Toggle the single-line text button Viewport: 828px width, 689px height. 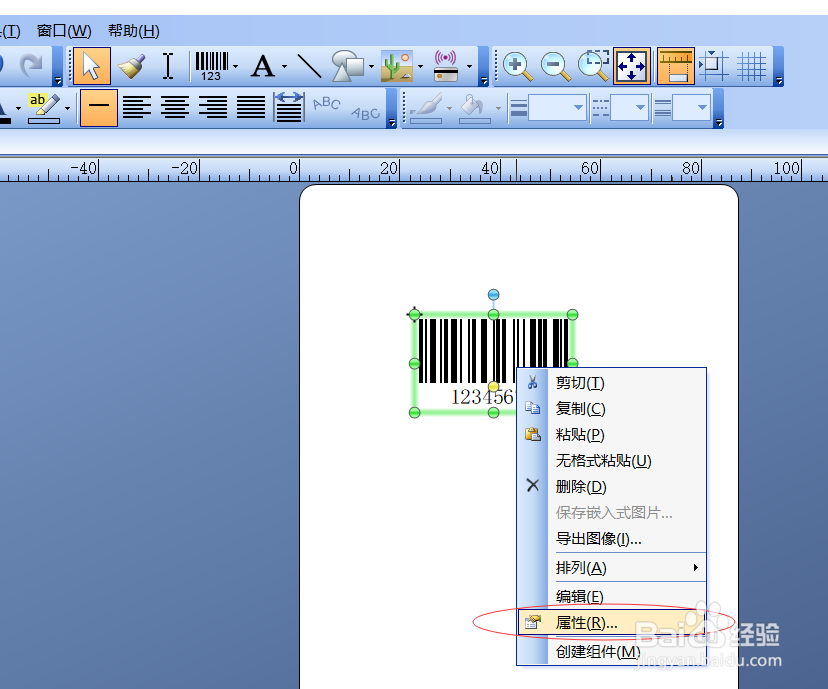pos(99,108)
